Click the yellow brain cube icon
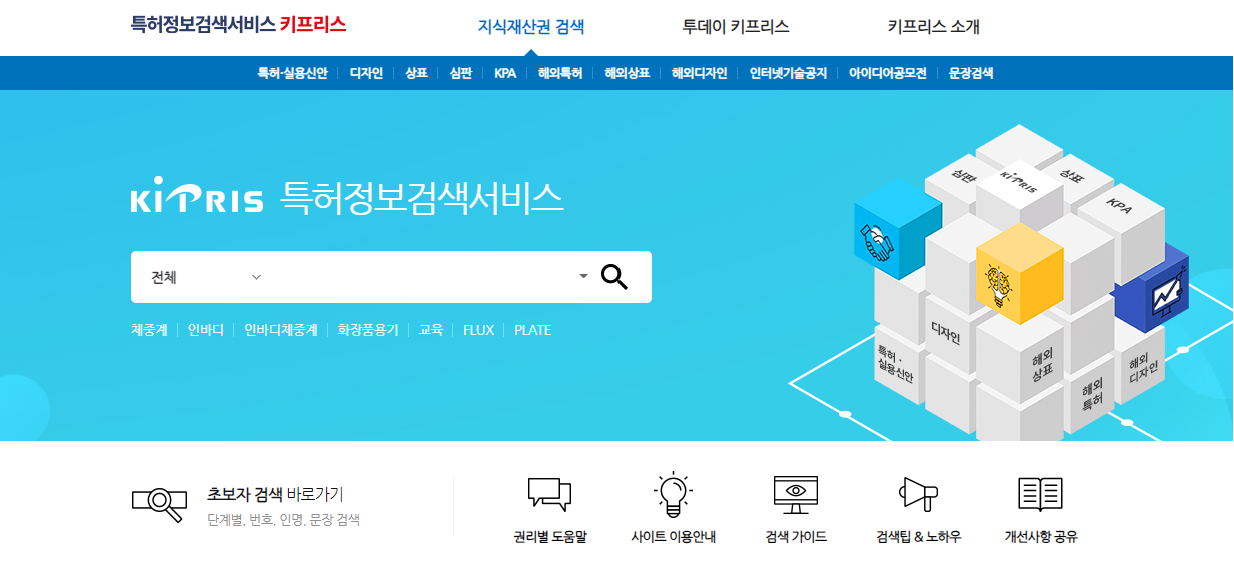 pyautogui.click(x=1019, y=273)
